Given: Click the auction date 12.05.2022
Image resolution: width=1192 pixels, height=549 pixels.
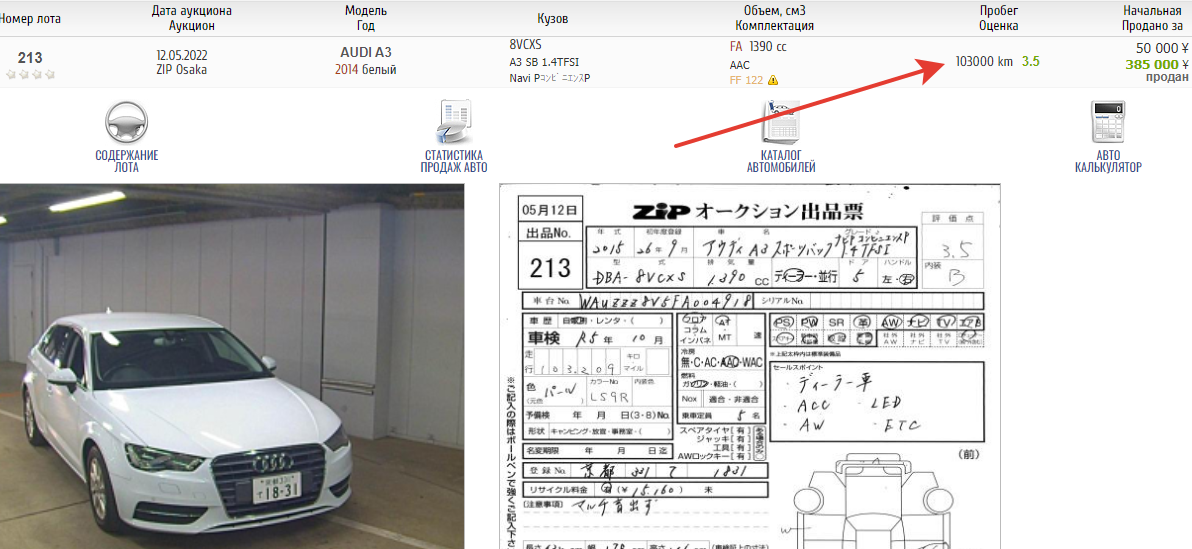Looking at the screenshot, I should (x=182, y=56).
